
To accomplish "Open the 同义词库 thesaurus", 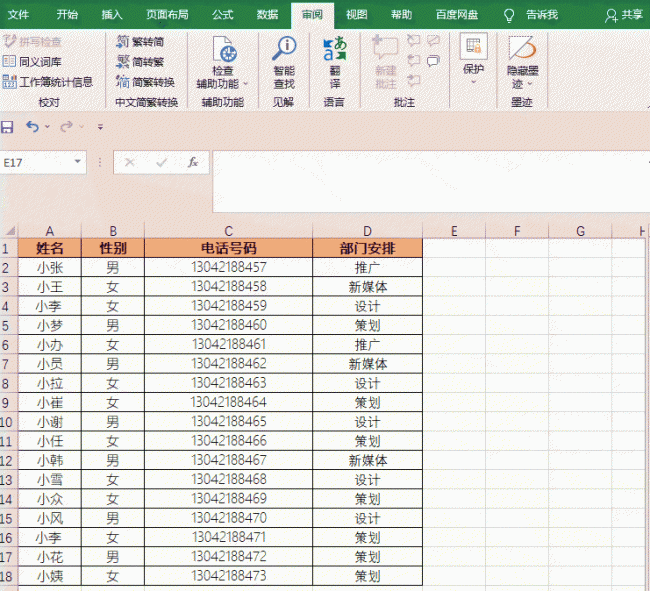I will click(32, 62).
